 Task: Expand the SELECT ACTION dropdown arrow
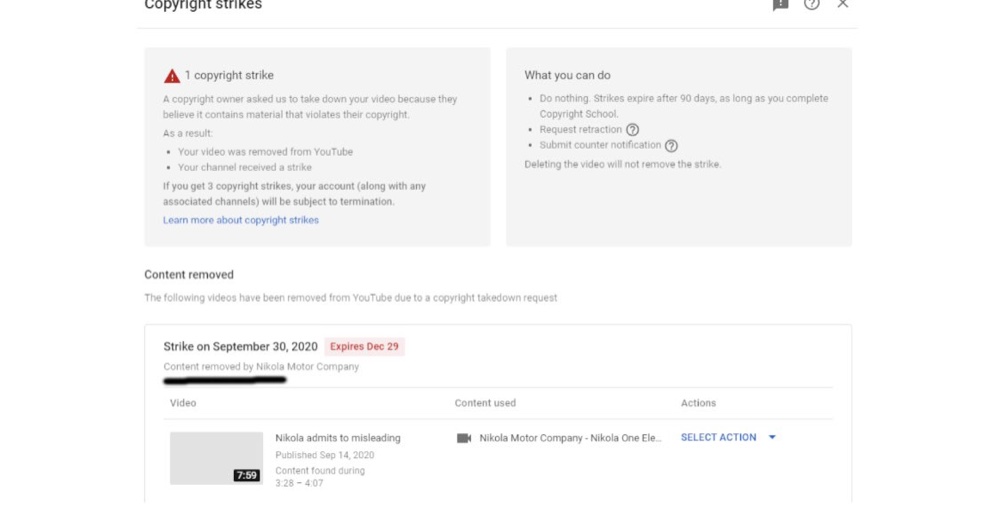[772, 437]
